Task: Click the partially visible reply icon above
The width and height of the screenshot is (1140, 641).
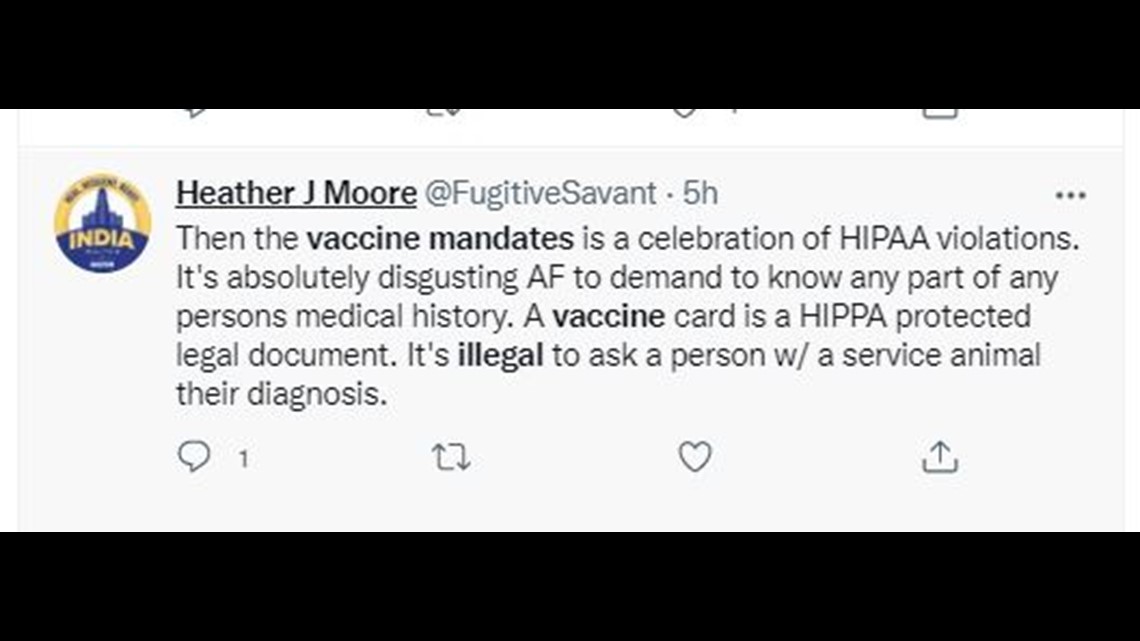Action: click(195, 112)
